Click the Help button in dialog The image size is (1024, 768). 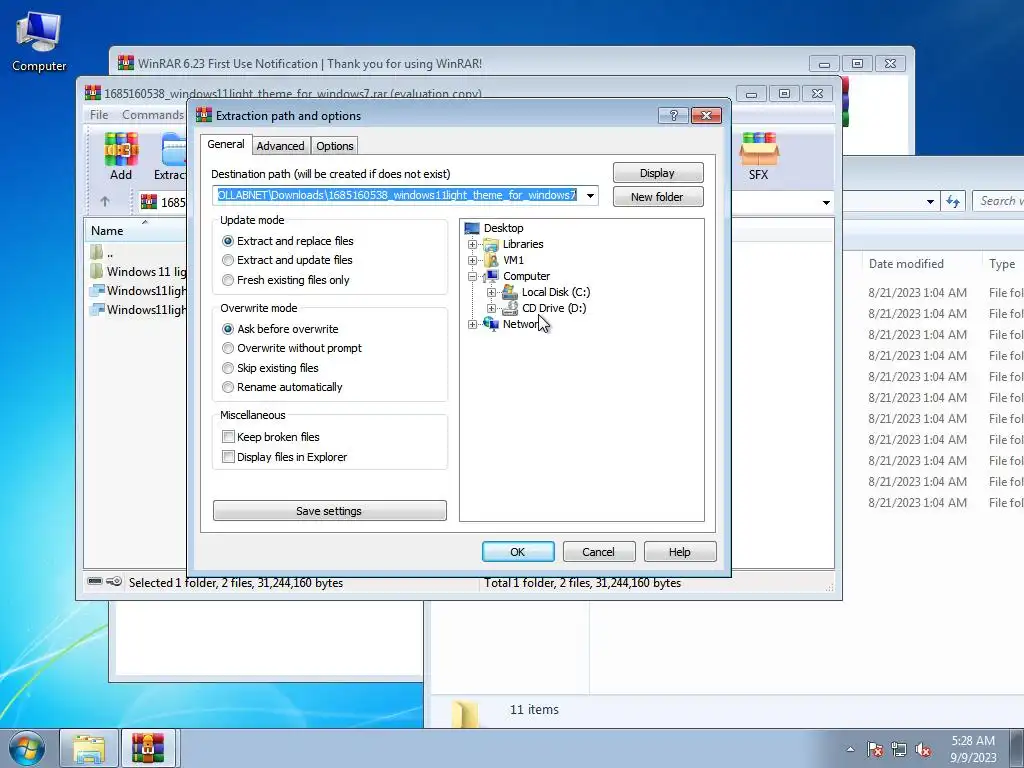(680, 552)
